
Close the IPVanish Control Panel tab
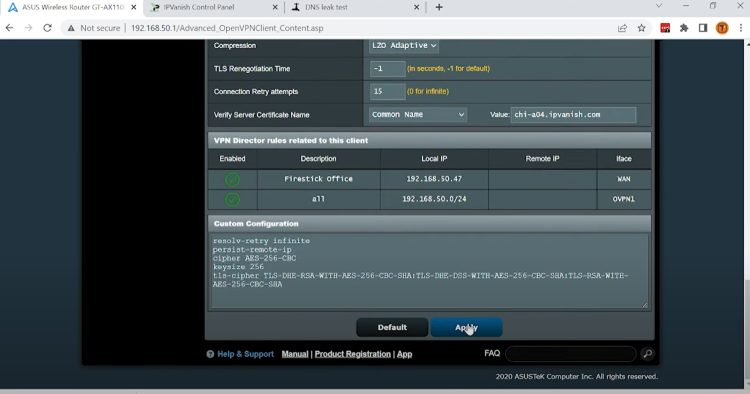(275, 7)
